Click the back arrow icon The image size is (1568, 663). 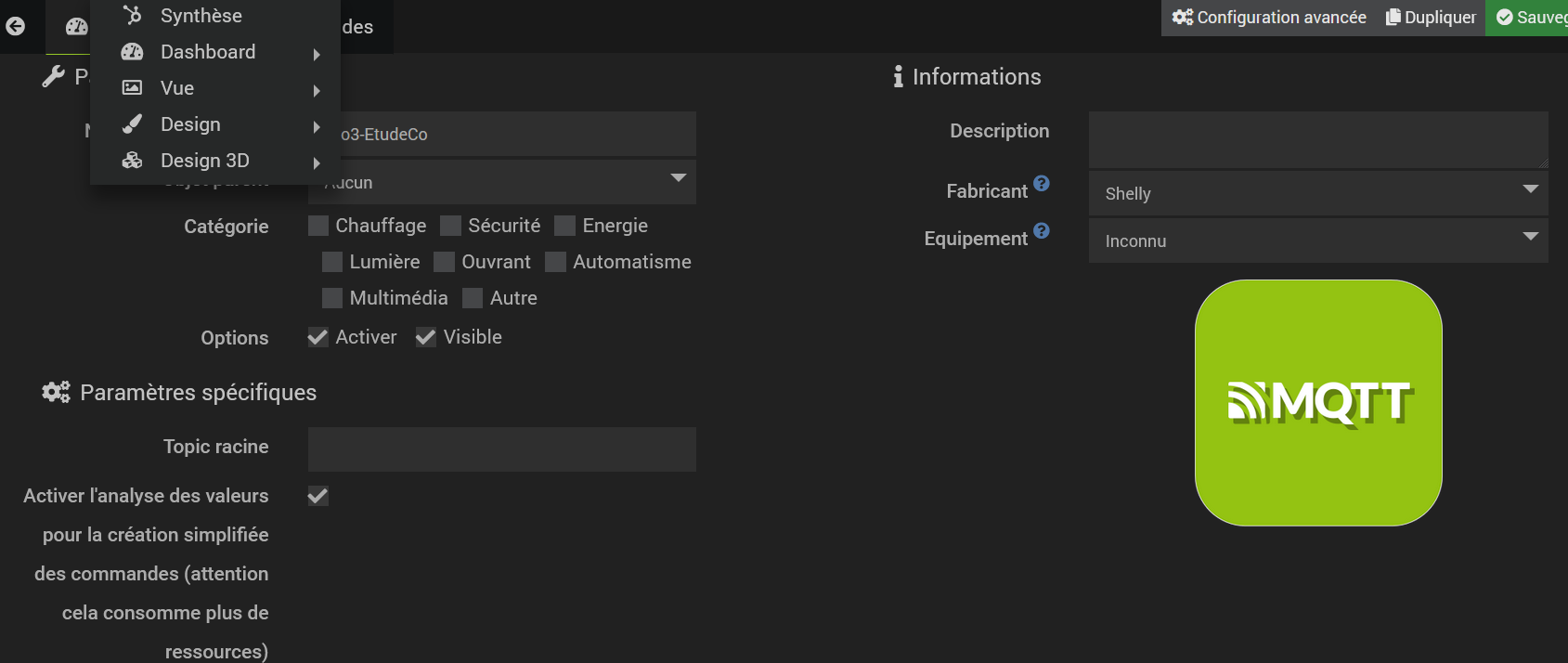pos(16,26)
